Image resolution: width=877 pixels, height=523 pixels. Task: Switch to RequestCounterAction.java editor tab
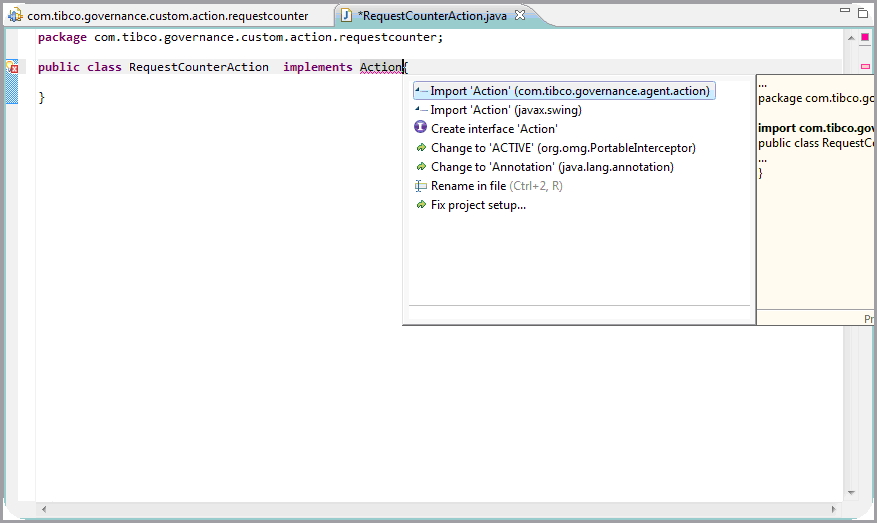click(x=432, y=16)
